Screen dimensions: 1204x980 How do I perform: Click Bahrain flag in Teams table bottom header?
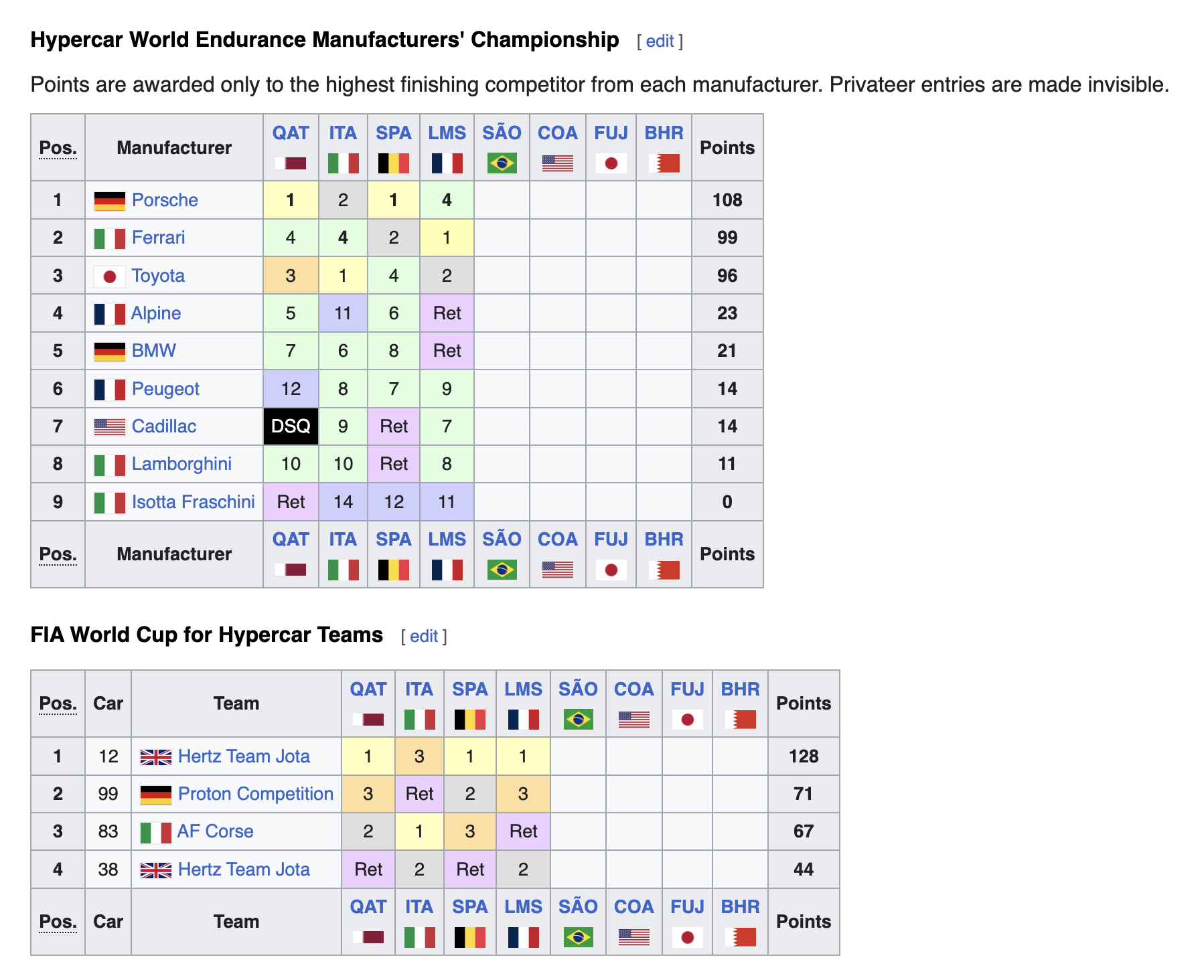pyautogui.click(x=741, y=937)
